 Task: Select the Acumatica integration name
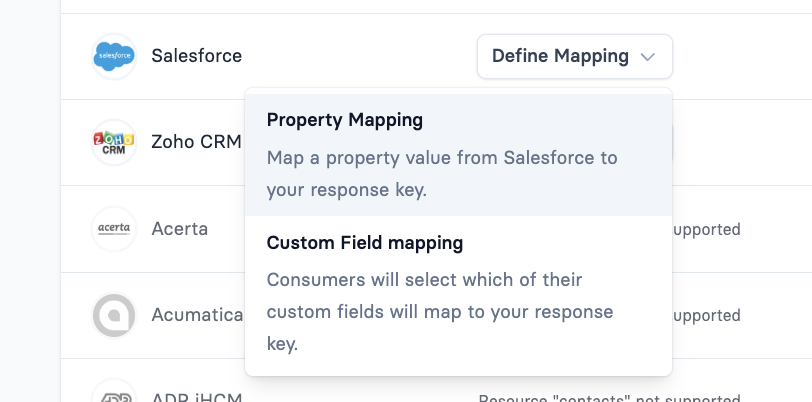[197, 315]
